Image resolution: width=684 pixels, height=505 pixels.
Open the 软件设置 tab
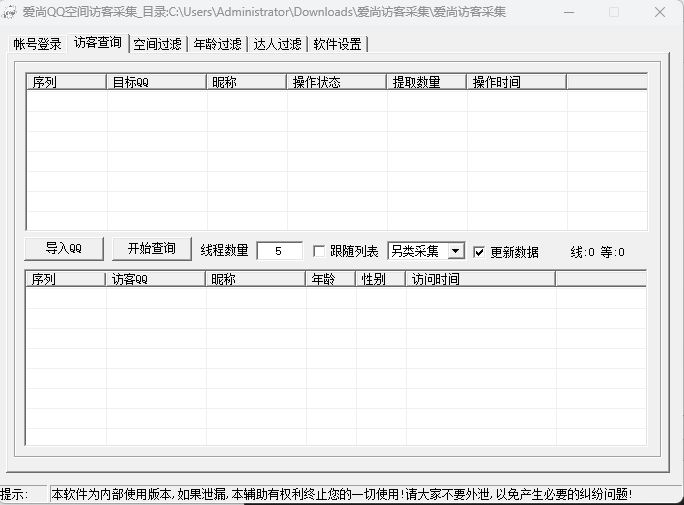[337, 44]
